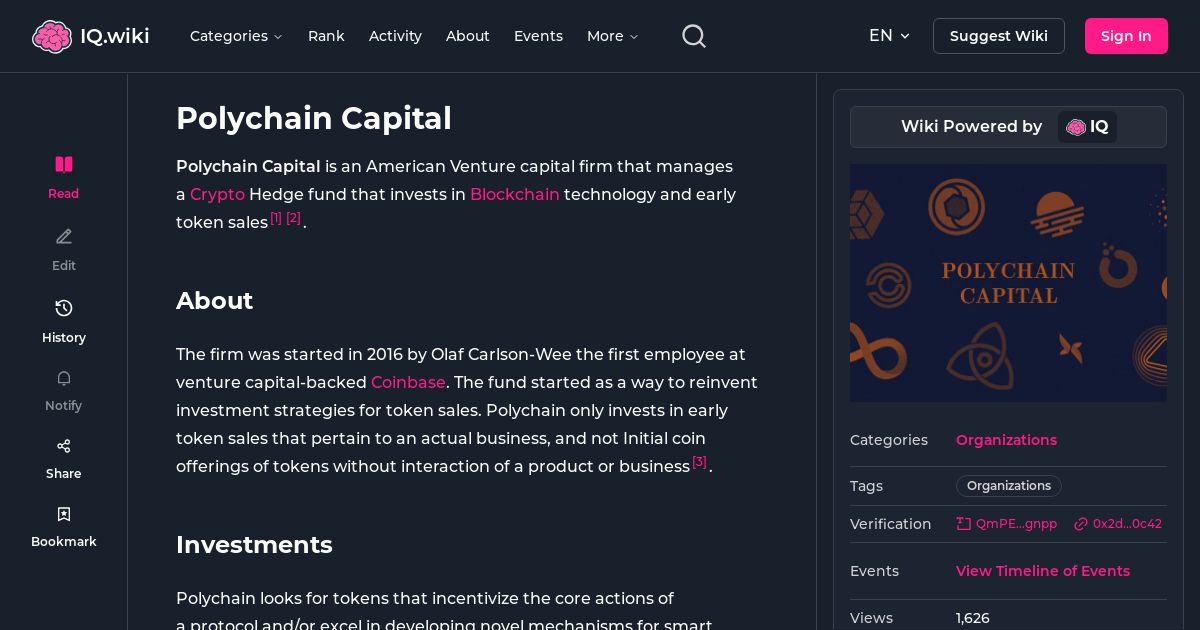Follow the Coinbase link in the About section
This screenshot has height=630, width=1200.
(408, 383)
